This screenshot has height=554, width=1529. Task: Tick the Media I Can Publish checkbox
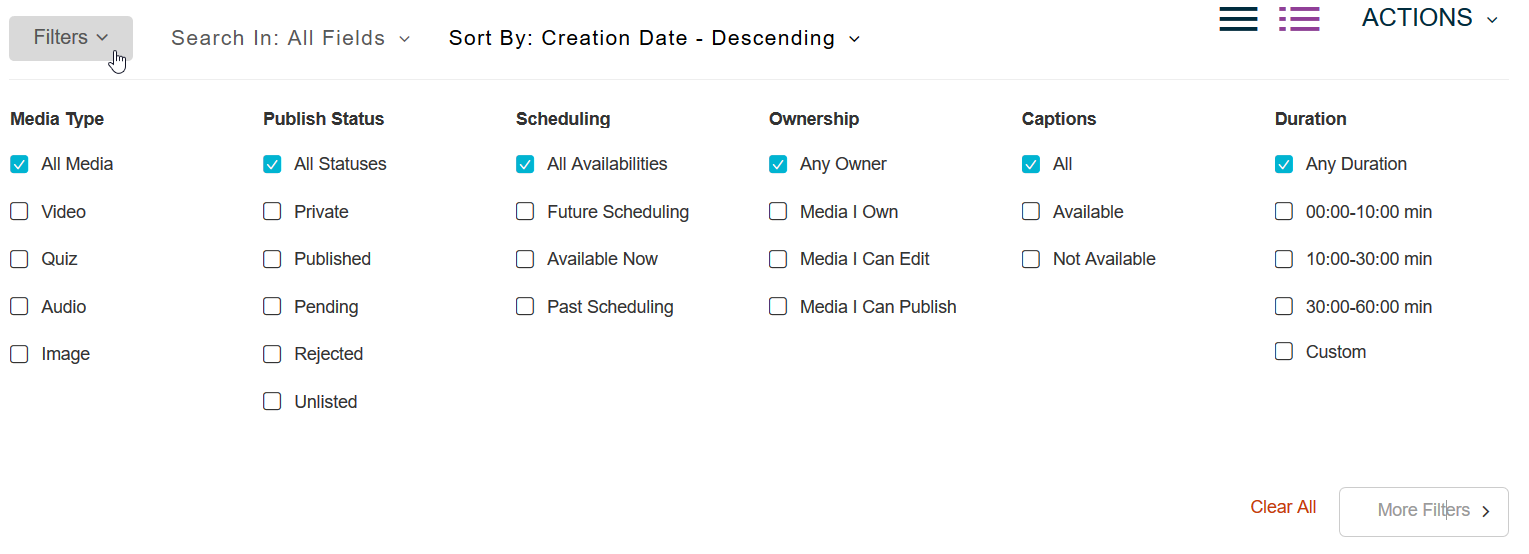click(778, 306)
